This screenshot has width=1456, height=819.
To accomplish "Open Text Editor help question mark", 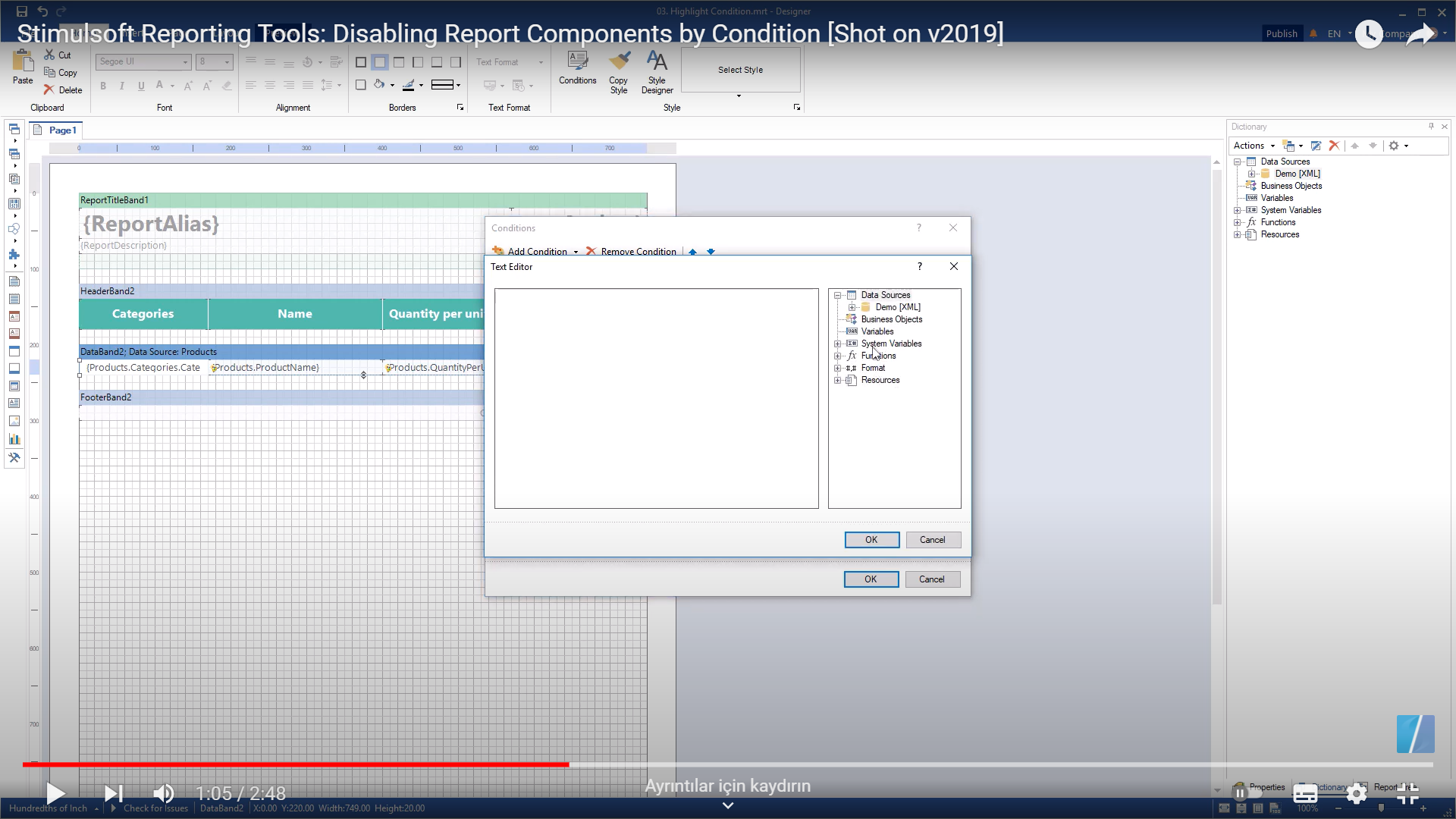I will click(x=920, y=266).
